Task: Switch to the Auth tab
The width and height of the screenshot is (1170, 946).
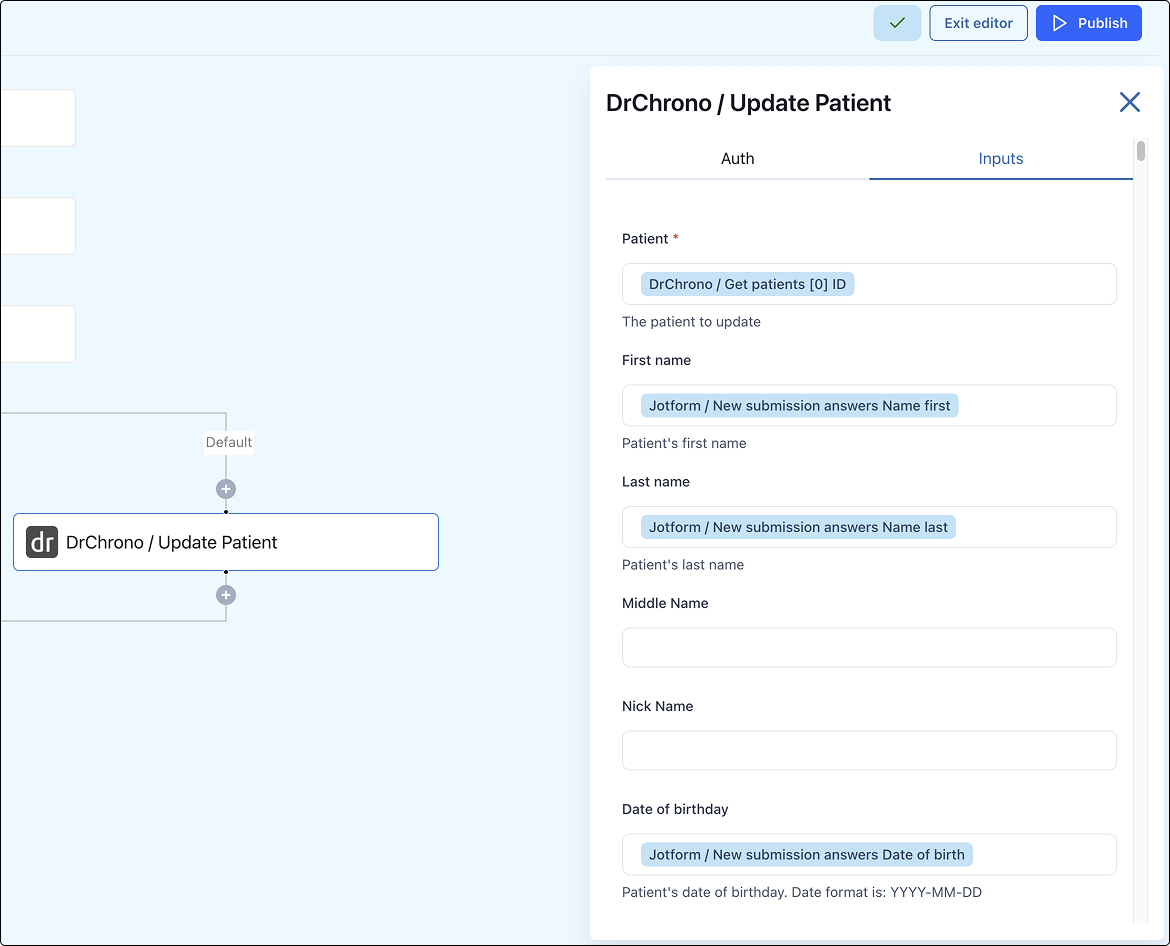Action: click(x=737, y=159)
